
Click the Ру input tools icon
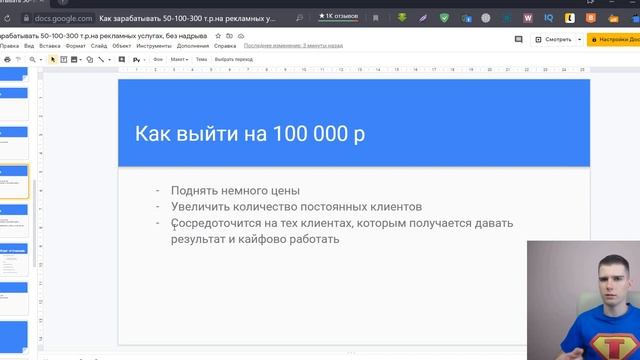(x=136, y=60)
